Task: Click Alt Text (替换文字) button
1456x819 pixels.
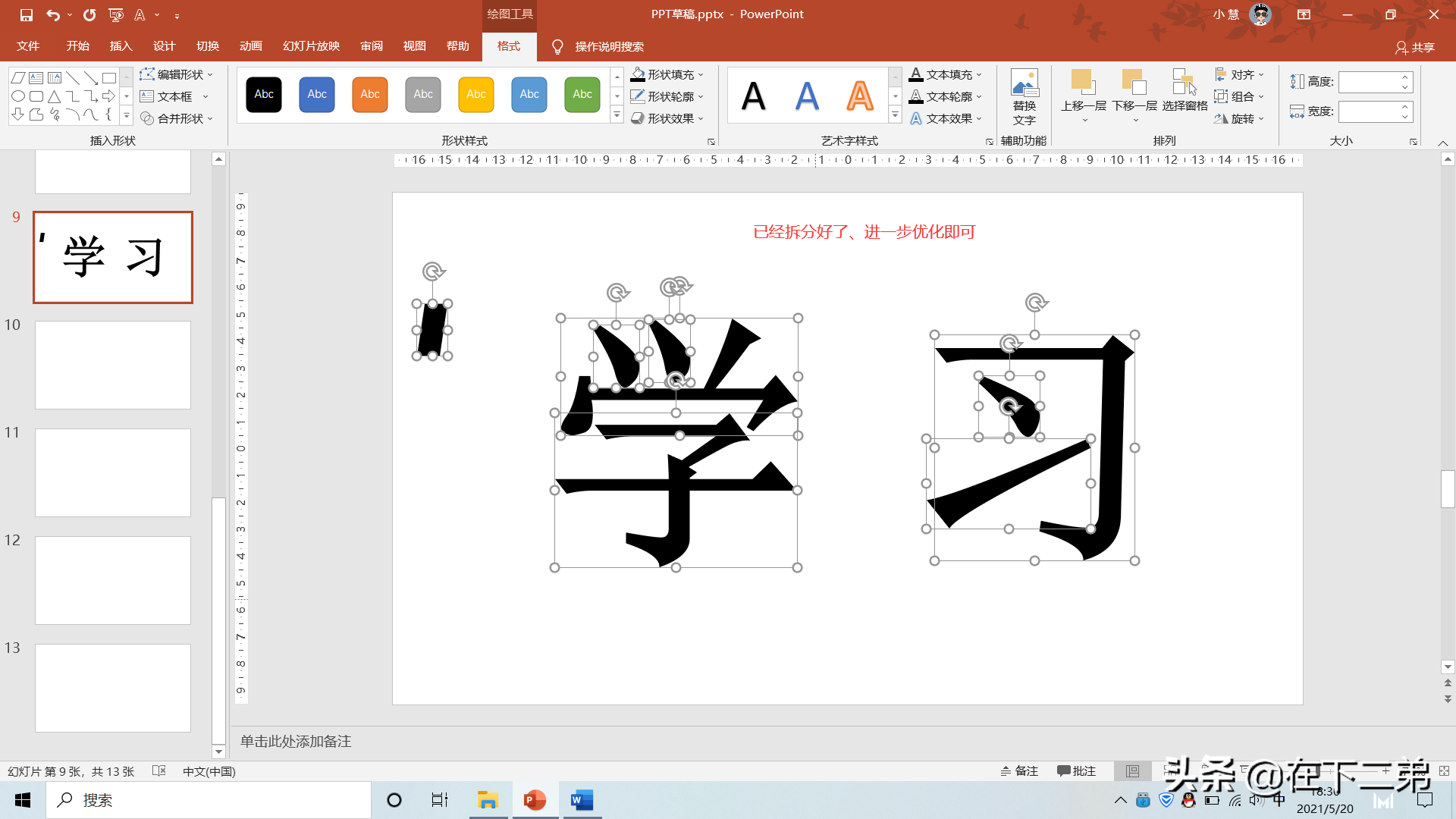Action: tap(1025, 98)
